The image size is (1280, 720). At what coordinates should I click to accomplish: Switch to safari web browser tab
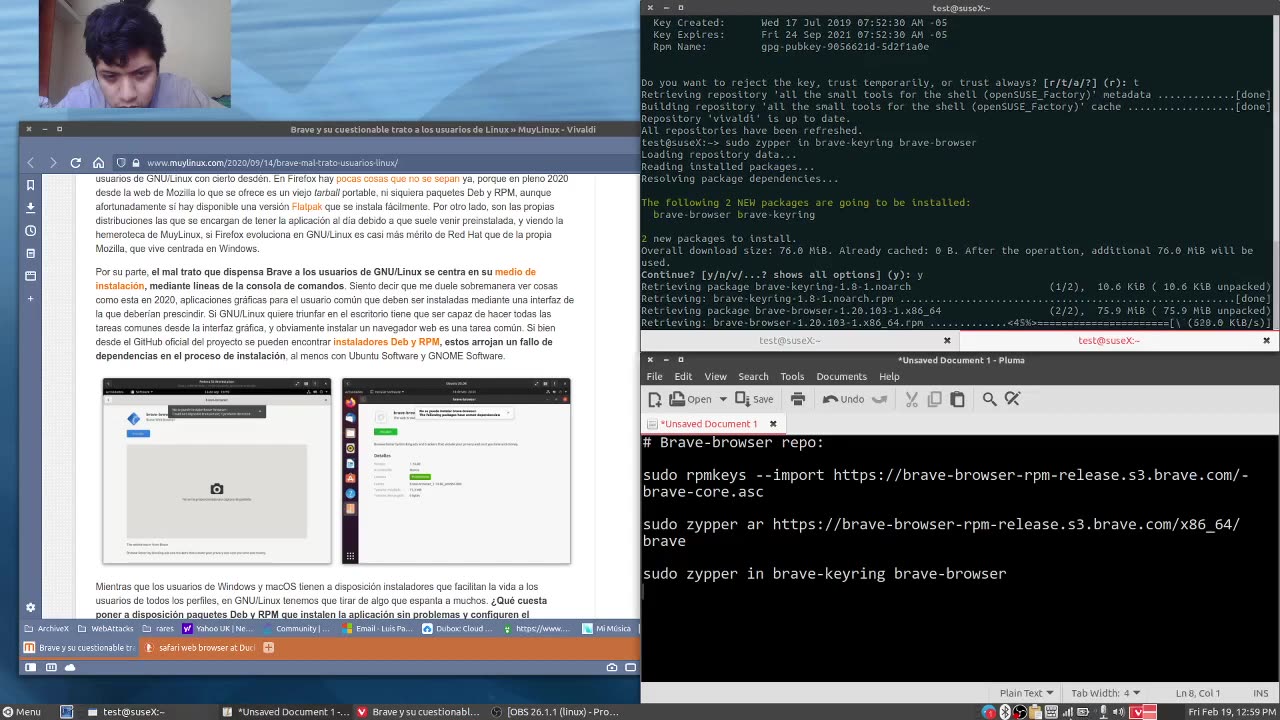(x=199, y=648)
